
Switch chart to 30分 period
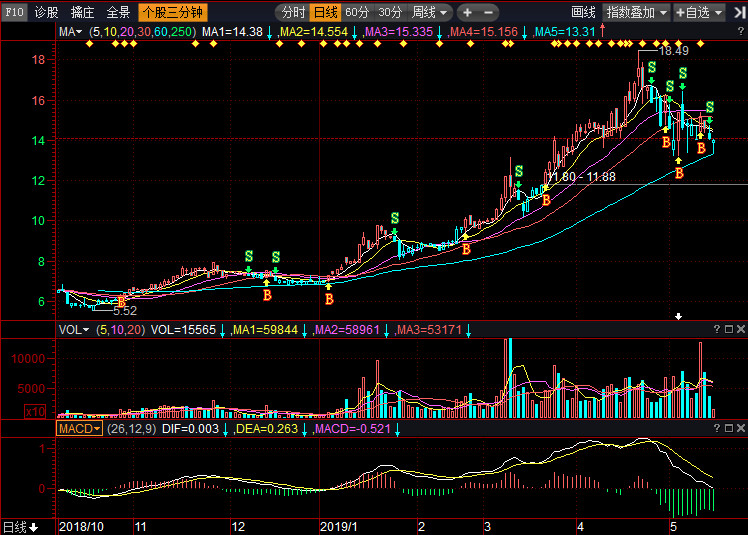(x=390, y=13)
